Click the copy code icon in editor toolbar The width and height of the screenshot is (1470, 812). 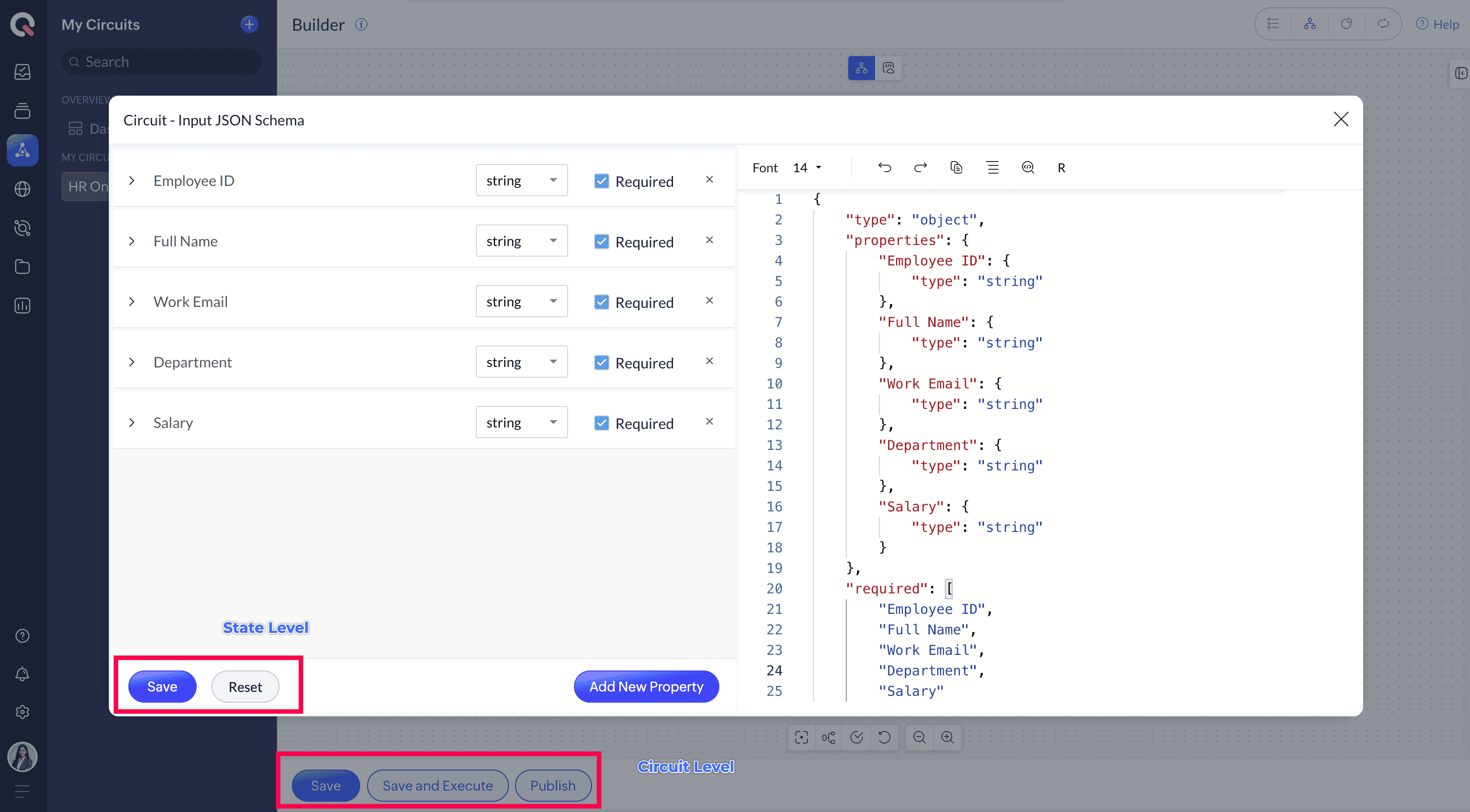coord(957,167)
